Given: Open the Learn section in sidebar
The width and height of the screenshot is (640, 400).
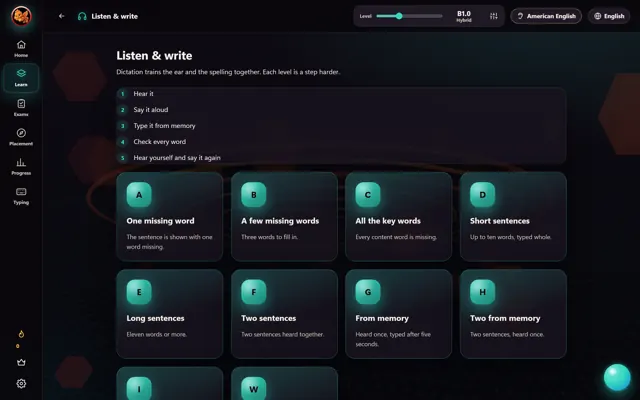Looking at the screenshot, I should pos(21,78).
